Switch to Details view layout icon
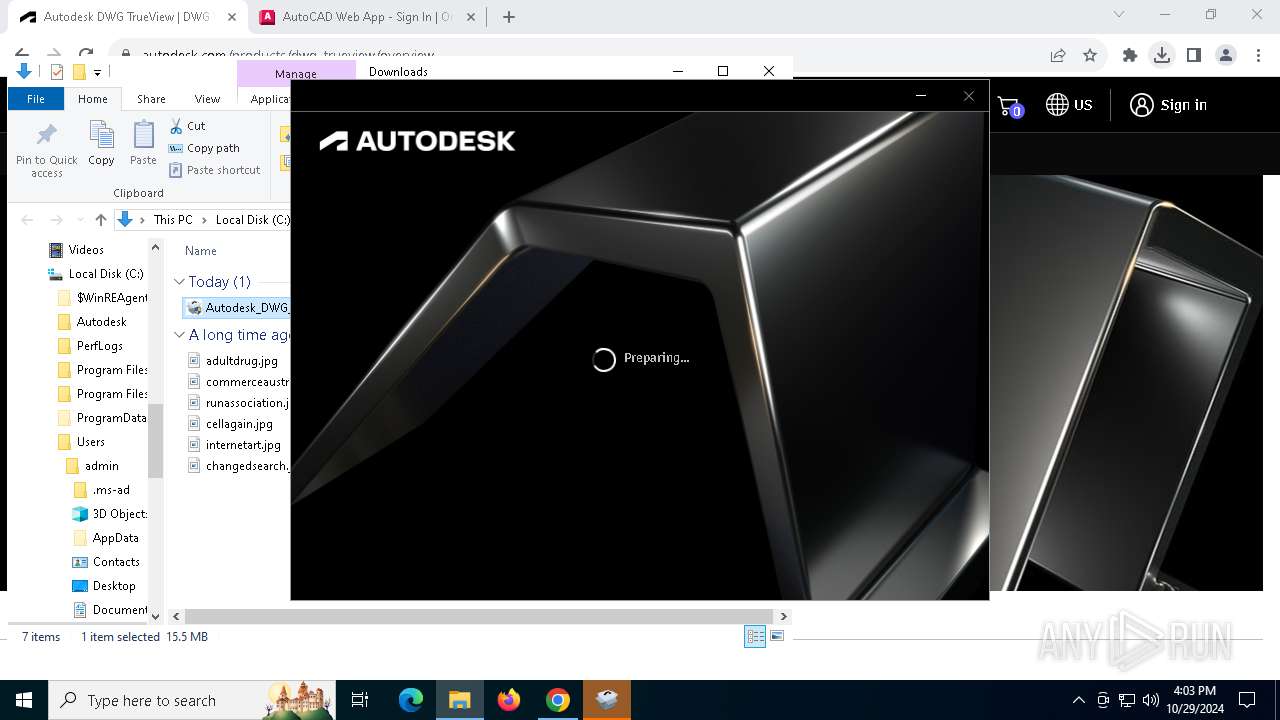The width and height of the screenshot is (1280, 720). tap(755, 637)
